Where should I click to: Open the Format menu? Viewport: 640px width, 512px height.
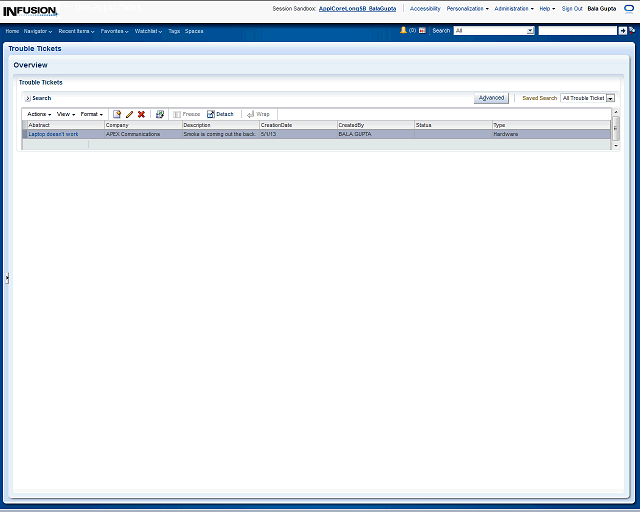point(91,114)
